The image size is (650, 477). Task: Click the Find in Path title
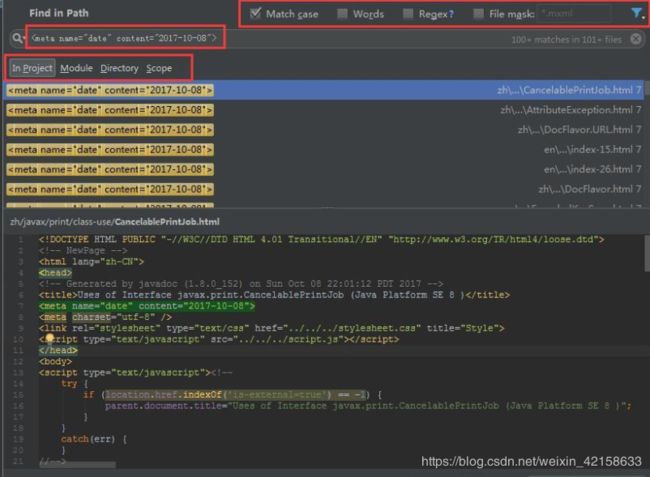coord(59,13)
